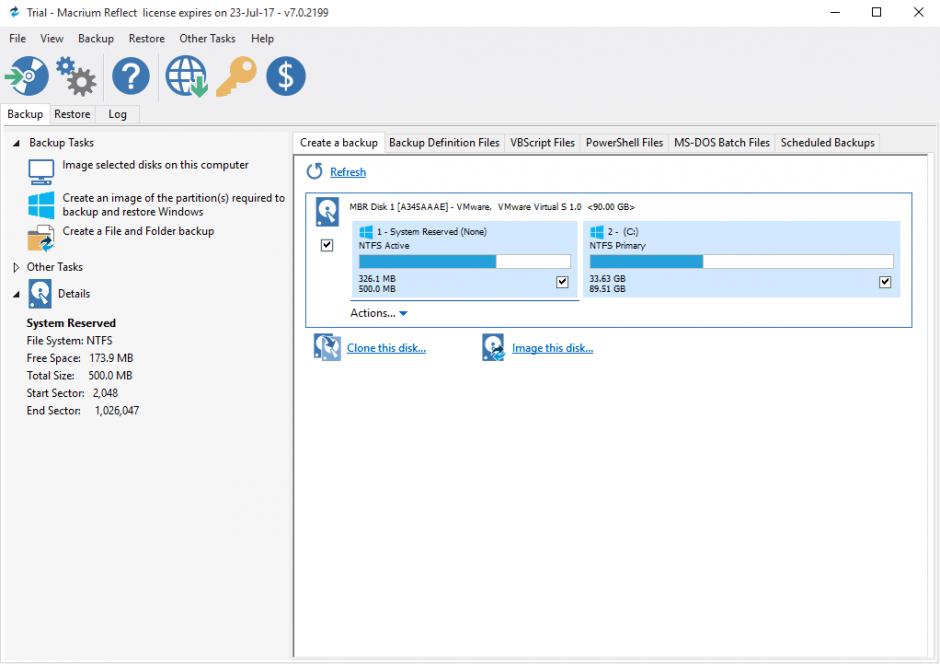The width and height of the screenshot is (940, 664).
Task: Collapse the Details section
Action: 16,294
